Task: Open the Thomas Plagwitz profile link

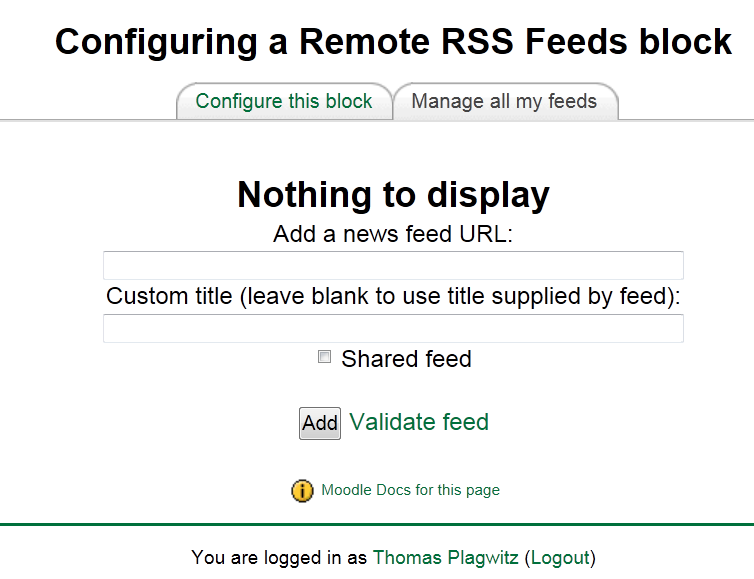Action: click(x=445, y=557)
